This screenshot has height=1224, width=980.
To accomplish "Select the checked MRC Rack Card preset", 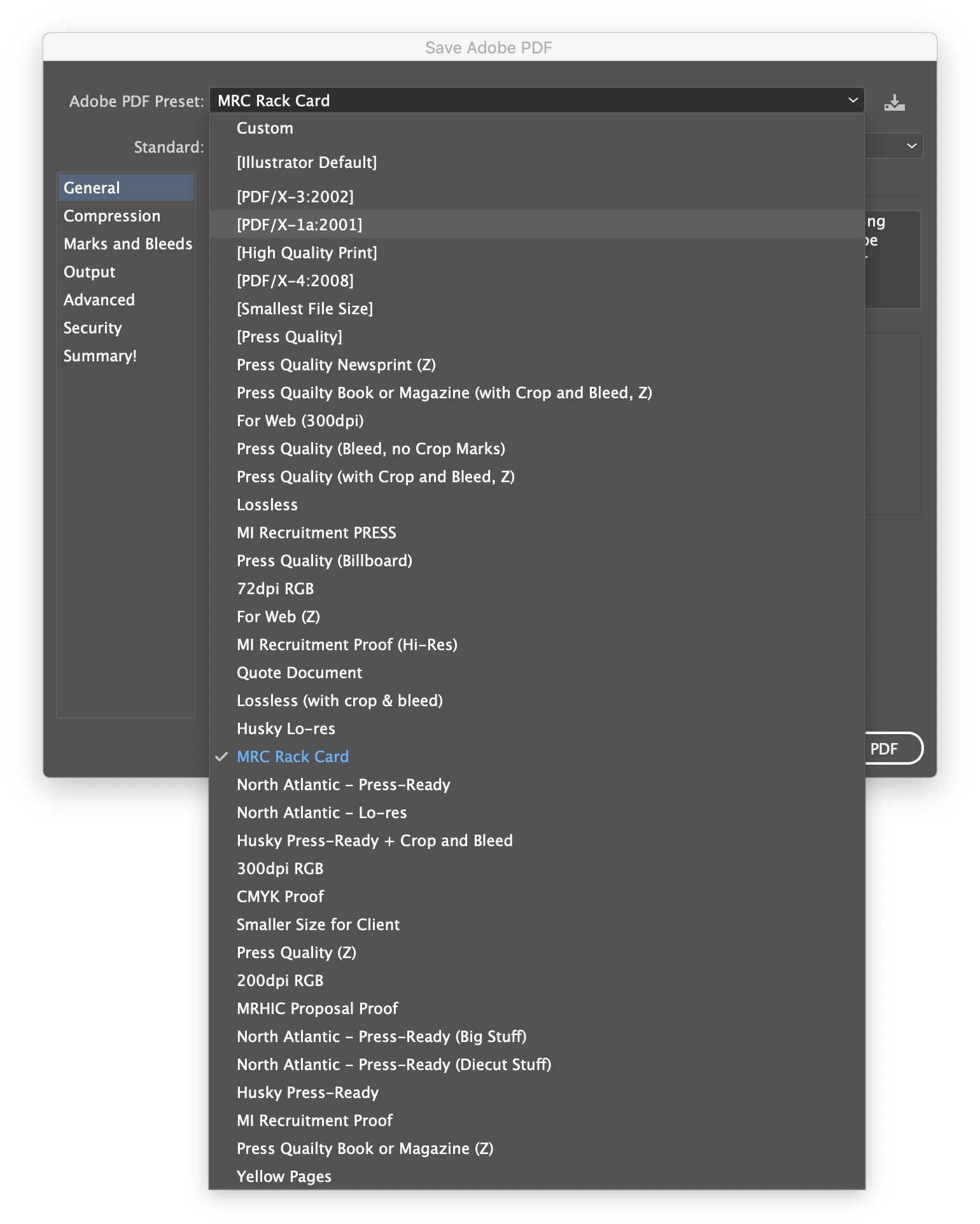I will pyautogui.click(x=537, y=756).
